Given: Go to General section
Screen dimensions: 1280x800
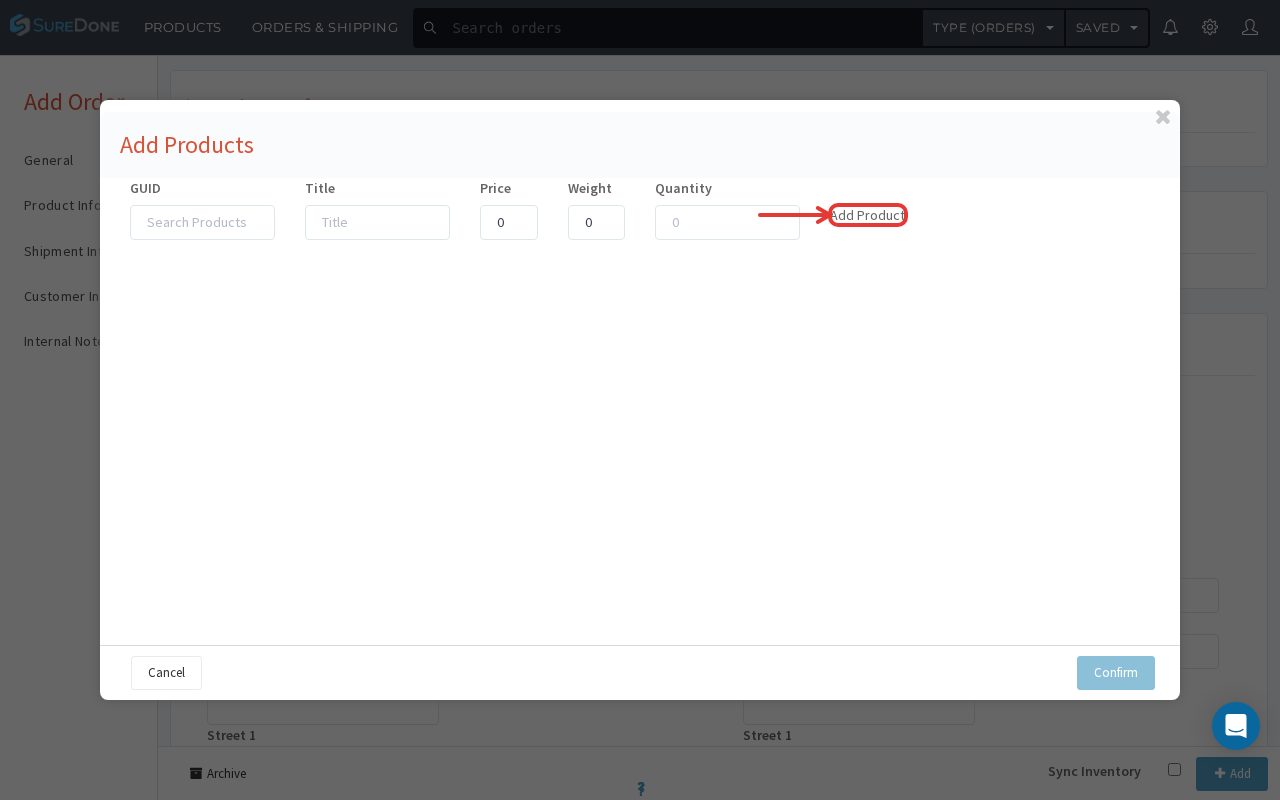Looking at the screenshot, I should click(49, 160).
